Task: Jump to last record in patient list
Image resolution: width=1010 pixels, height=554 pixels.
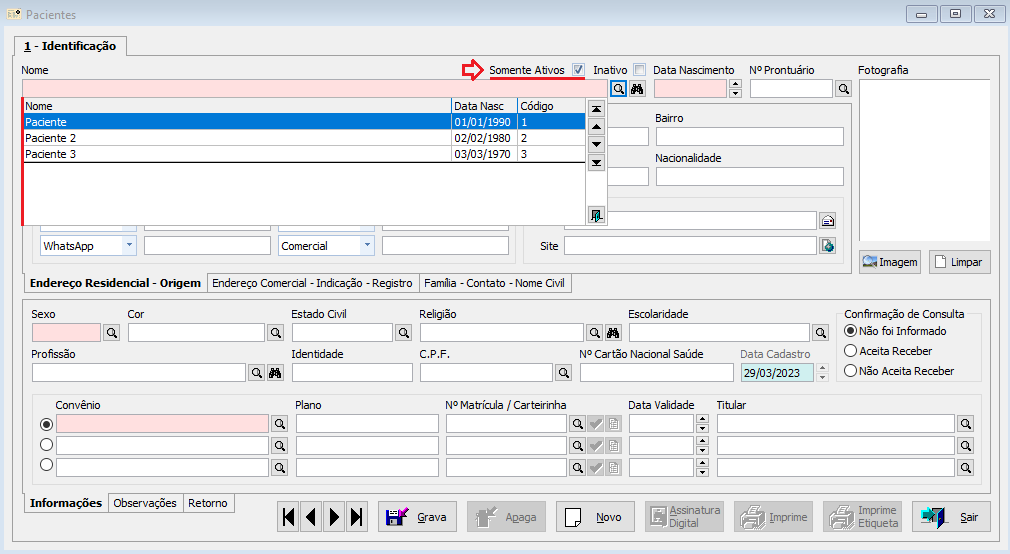Action: (596, 162)
